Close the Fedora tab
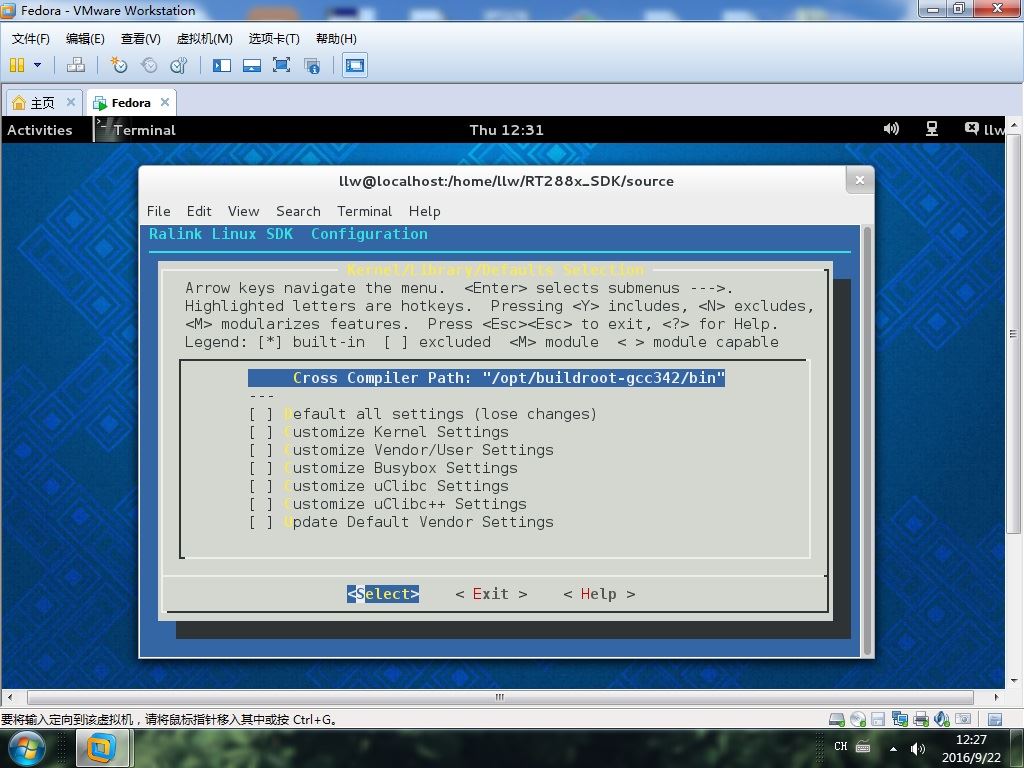 [x=165, y=102]
